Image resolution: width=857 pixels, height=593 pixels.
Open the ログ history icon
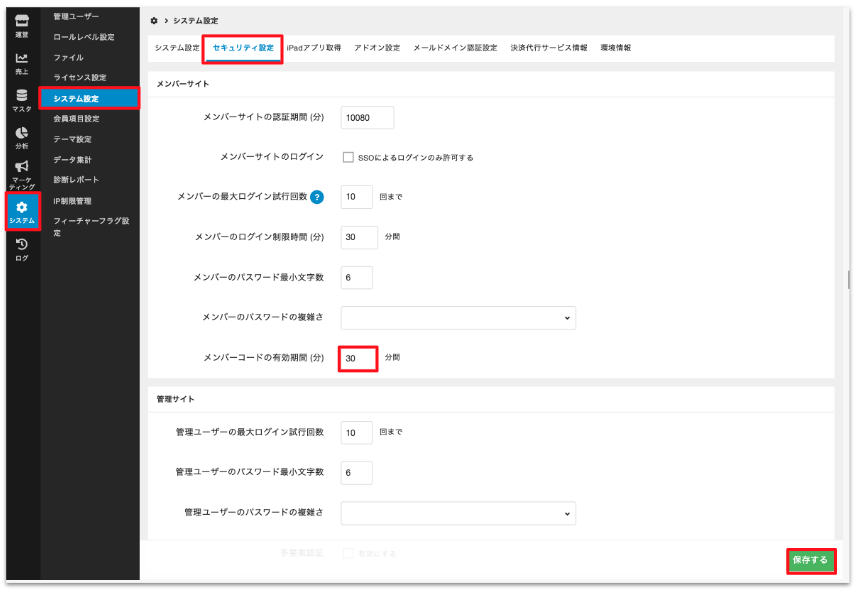[x=21, y=249]
